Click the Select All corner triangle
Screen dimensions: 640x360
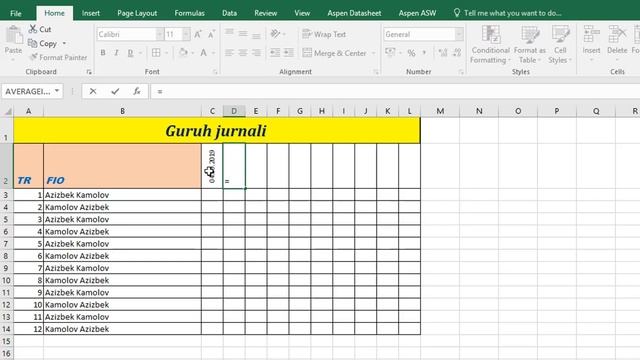tap(7, 111)
